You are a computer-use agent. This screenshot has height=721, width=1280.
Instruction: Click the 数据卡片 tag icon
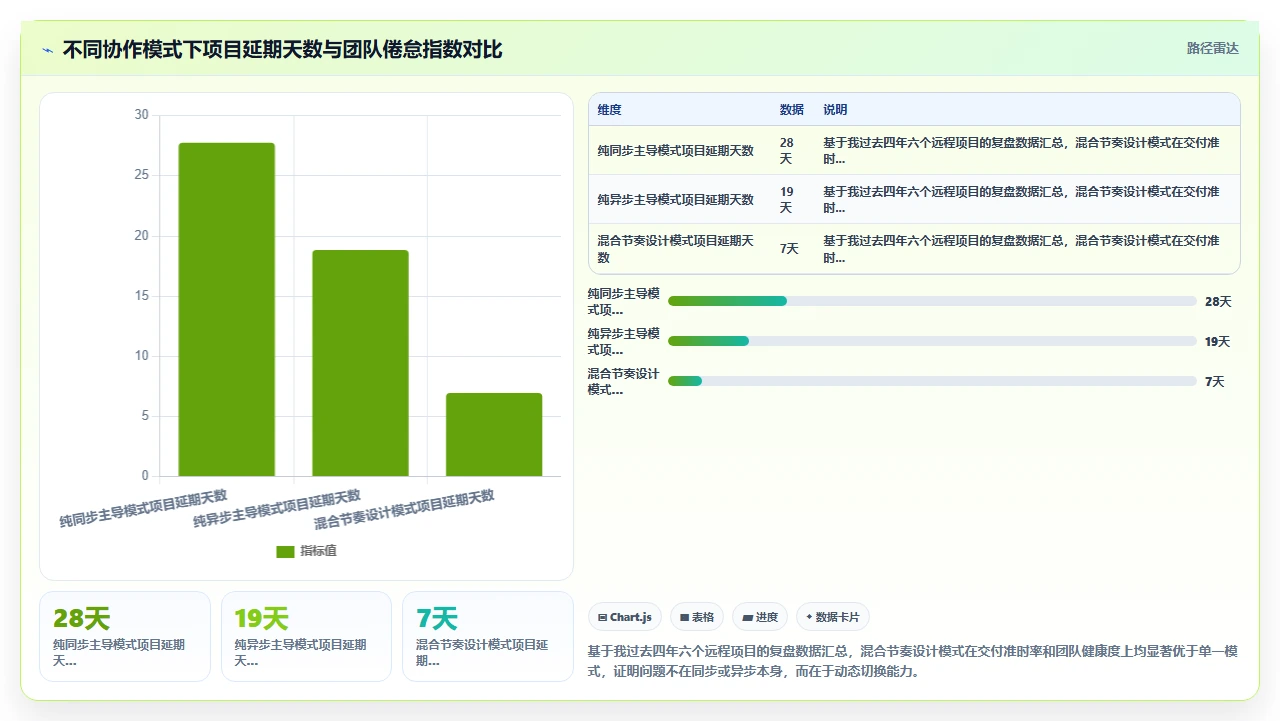point(809,617)
